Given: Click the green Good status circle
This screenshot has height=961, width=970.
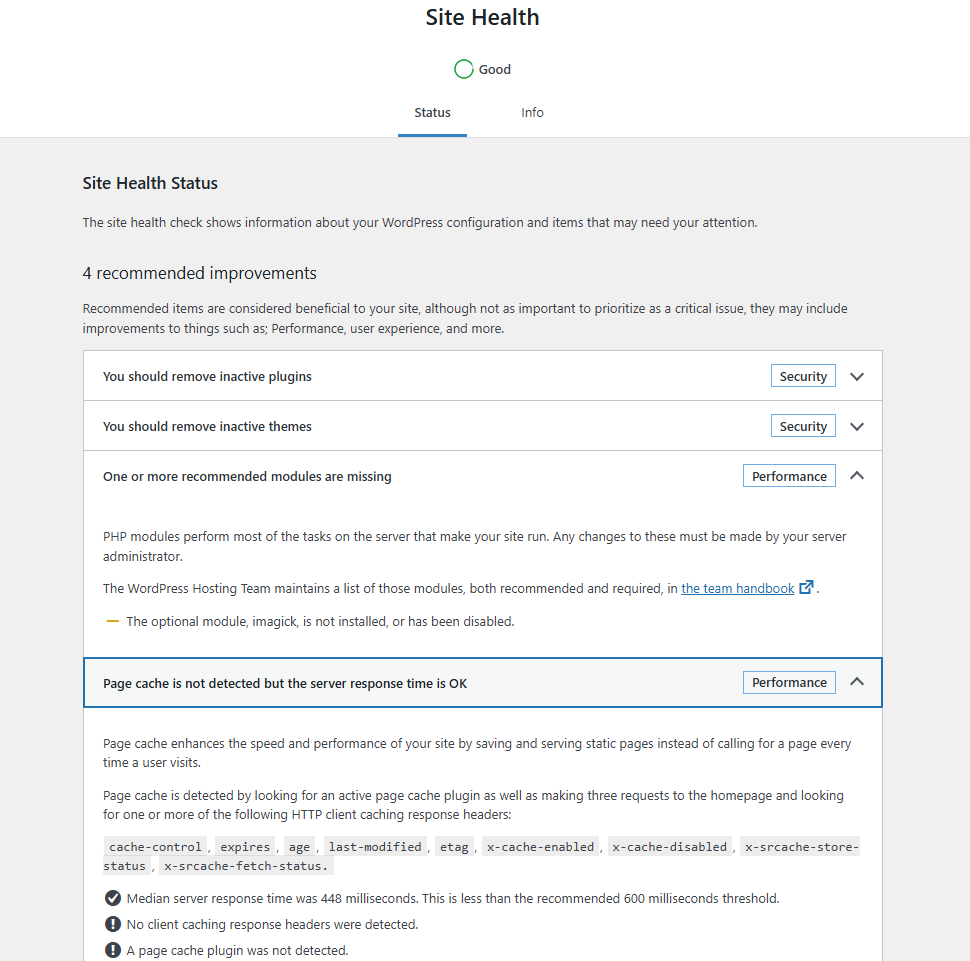Looking at the screenshot, I should tap(463, 69).
